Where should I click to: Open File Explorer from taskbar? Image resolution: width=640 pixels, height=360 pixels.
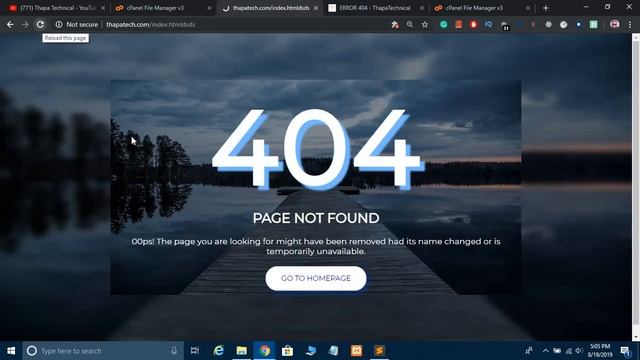pyautogui.click(x=242, y=351)
